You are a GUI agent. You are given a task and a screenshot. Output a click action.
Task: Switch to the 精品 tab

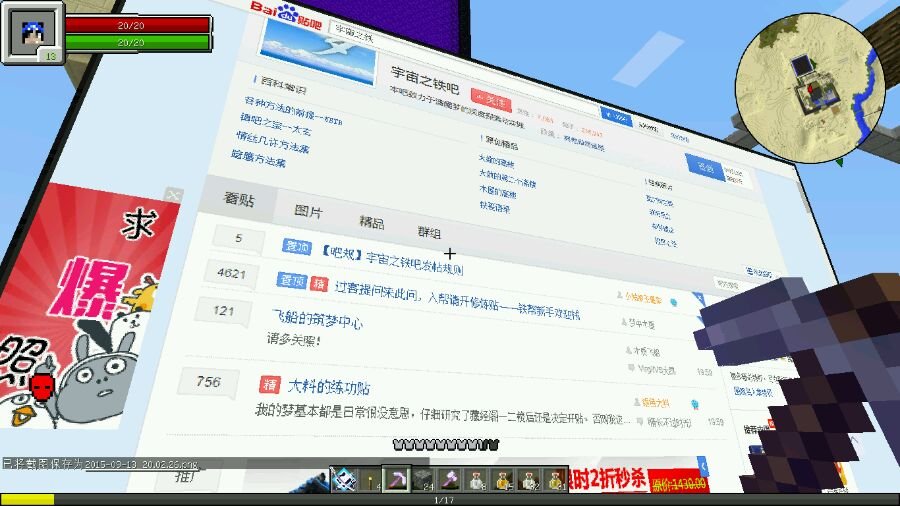click(x=371, y=222)
